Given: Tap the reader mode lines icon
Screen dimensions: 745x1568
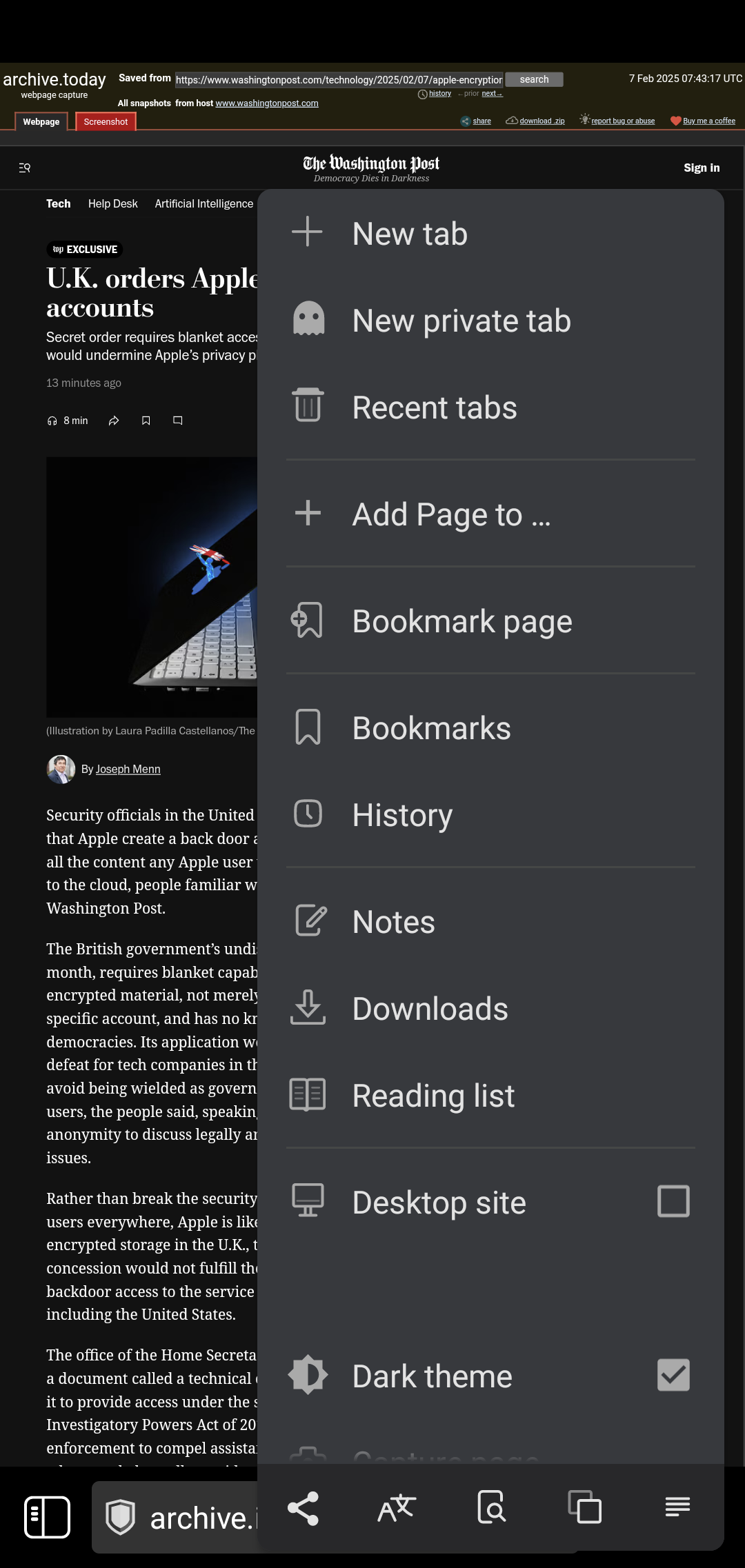Looking at the screenshot, I should [x=677, y=1507].
